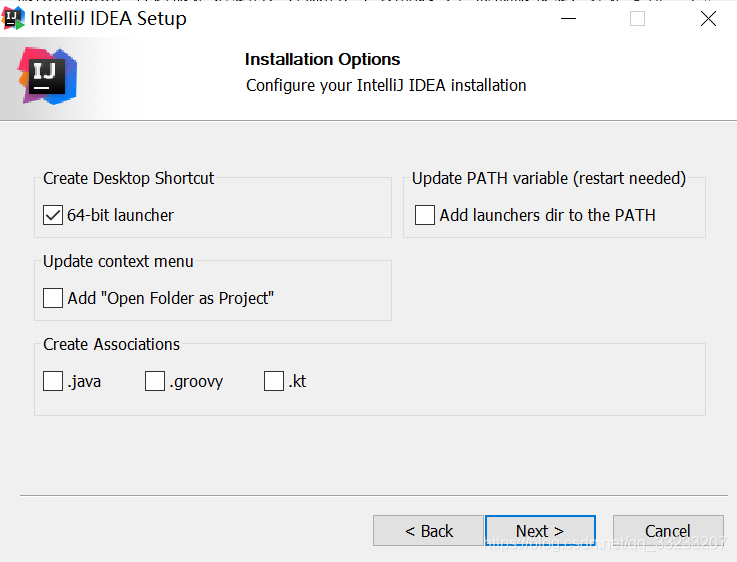Close the IntelliJ IDEA Setup window
Viewport: 737px width, 562px height.
click(708, 19)
